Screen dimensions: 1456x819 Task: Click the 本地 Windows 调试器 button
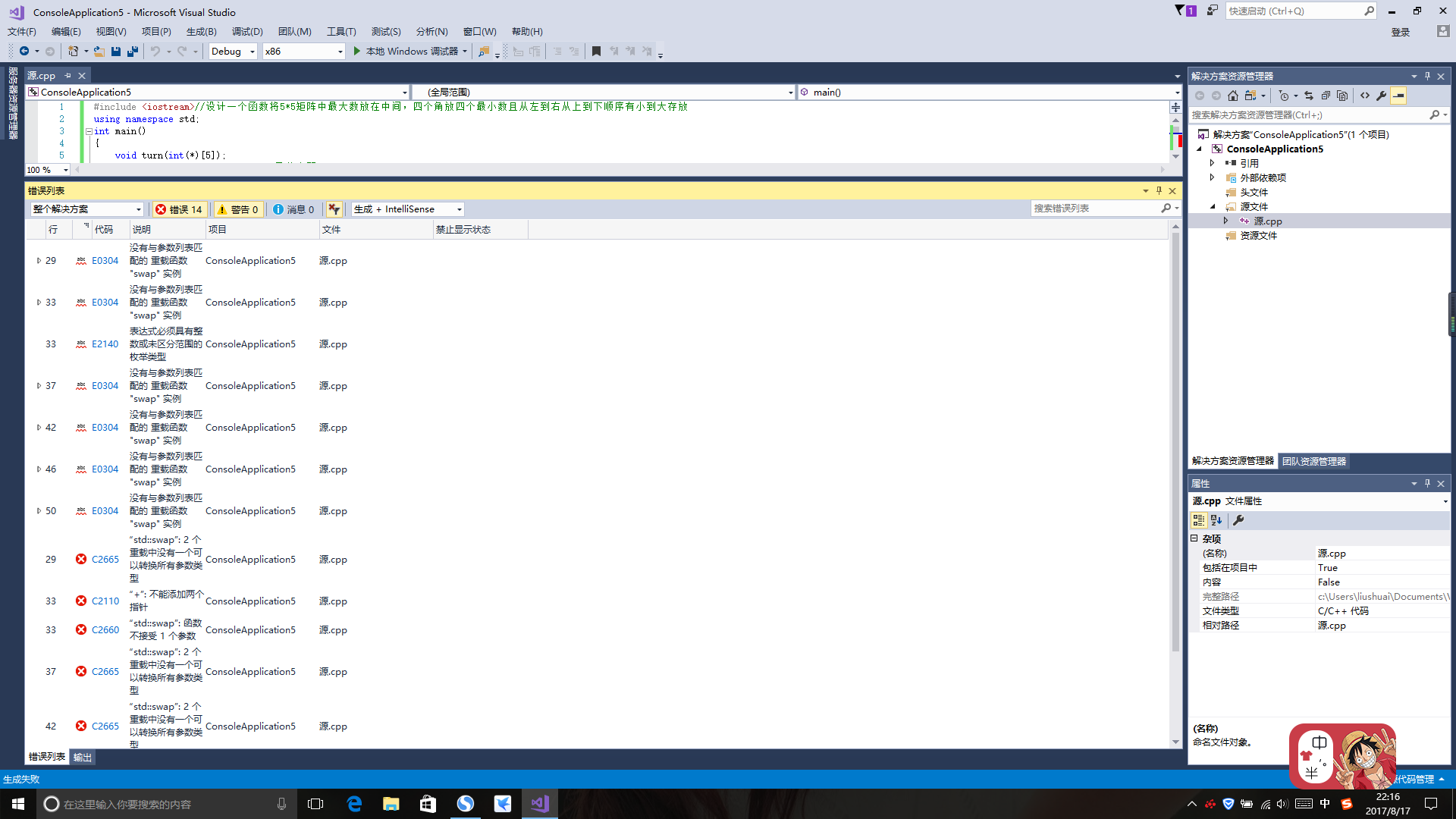[412, 52]
